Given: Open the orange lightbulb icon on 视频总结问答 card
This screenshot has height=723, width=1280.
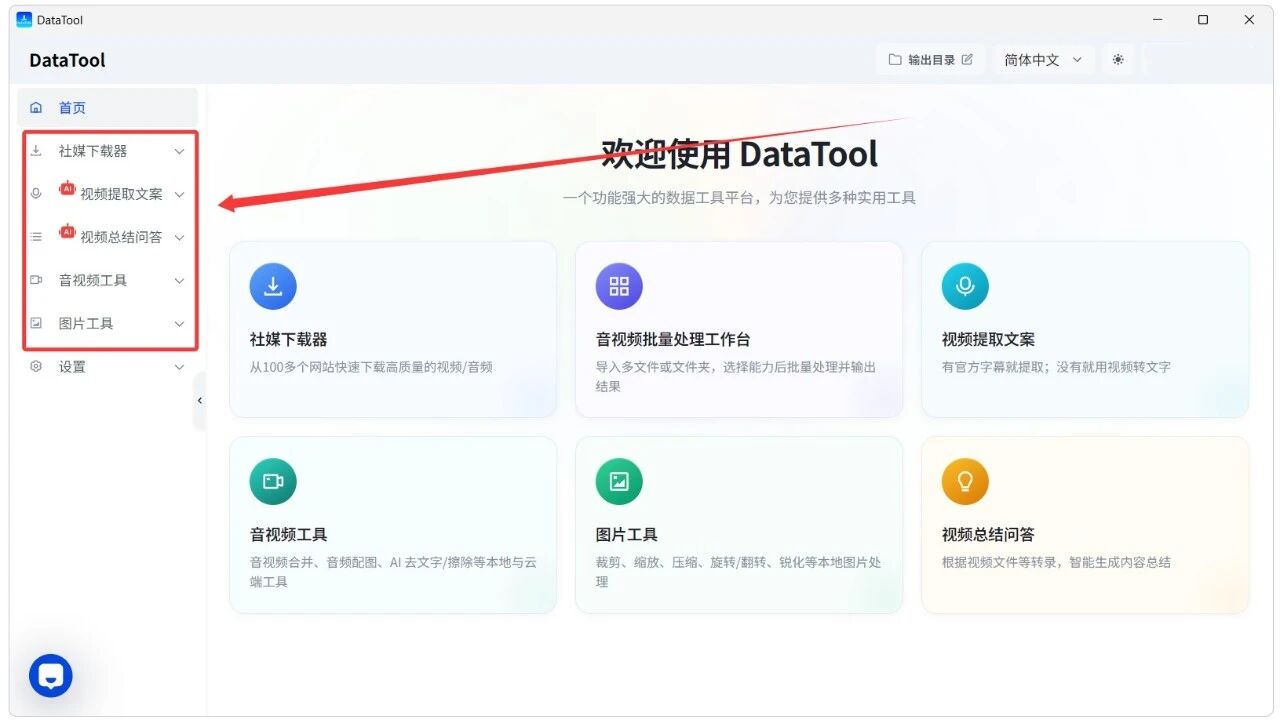Looking at the screenshot, I should point(965,482).
